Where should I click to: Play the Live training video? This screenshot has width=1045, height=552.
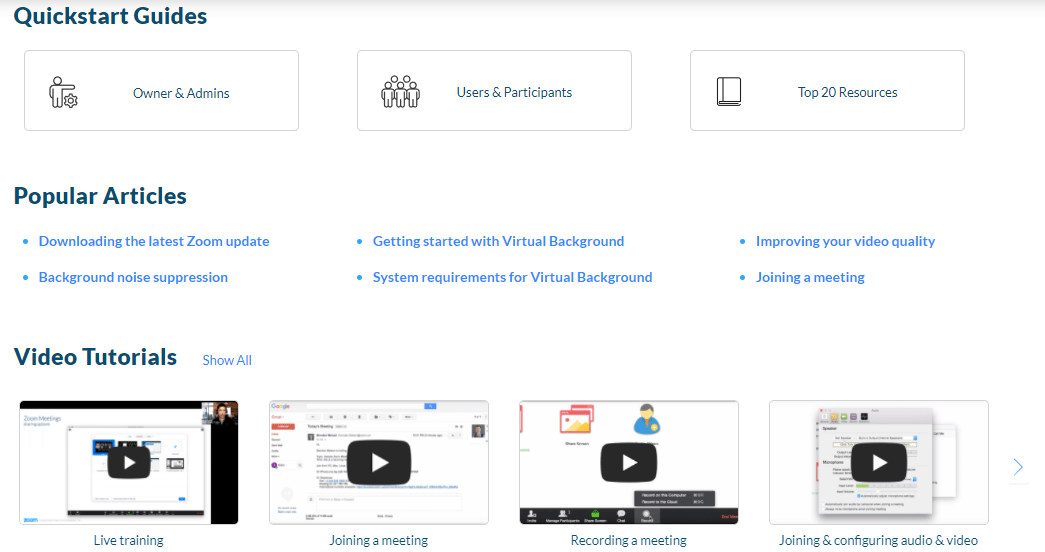click(x=129, y=462)
